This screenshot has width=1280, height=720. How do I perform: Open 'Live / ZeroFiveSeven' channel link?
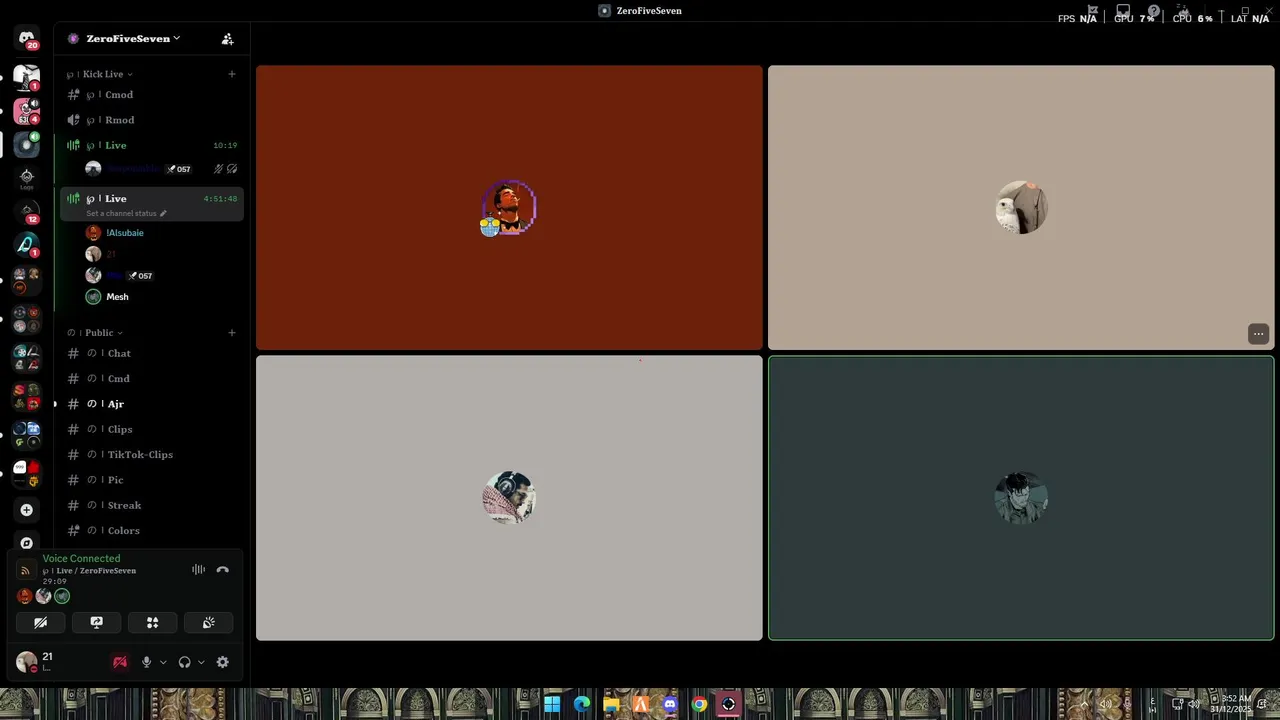[x=89, y=571]
